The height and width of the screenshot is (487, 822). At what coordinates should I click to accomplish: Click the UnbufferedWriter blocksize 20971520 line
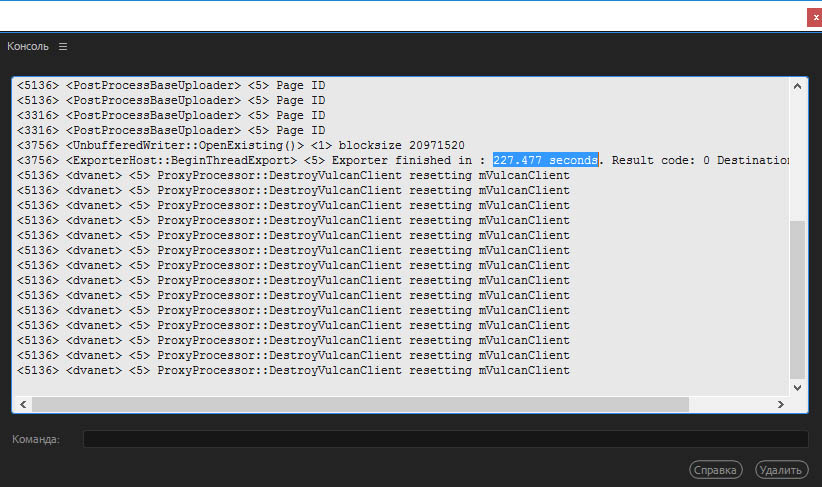pyautogui.click(x=240, y=145)
